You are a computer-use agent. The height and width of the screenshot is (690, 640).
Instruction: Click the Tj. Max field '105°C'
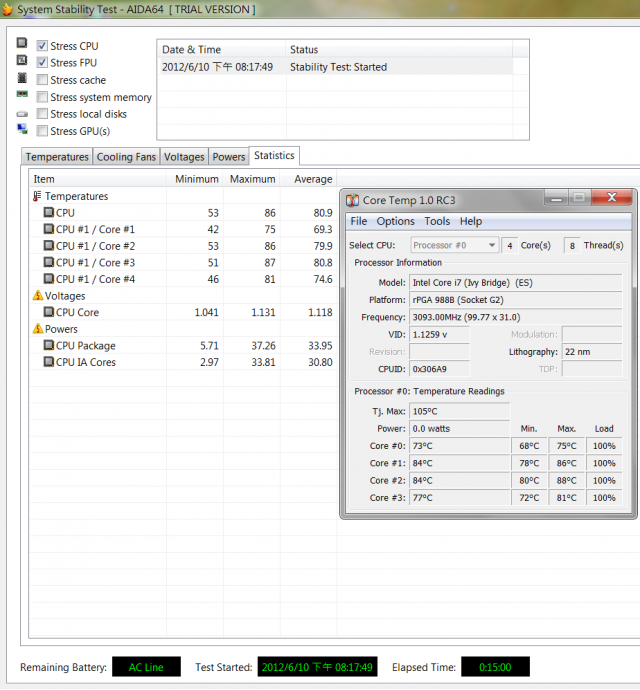pos(460,411)
